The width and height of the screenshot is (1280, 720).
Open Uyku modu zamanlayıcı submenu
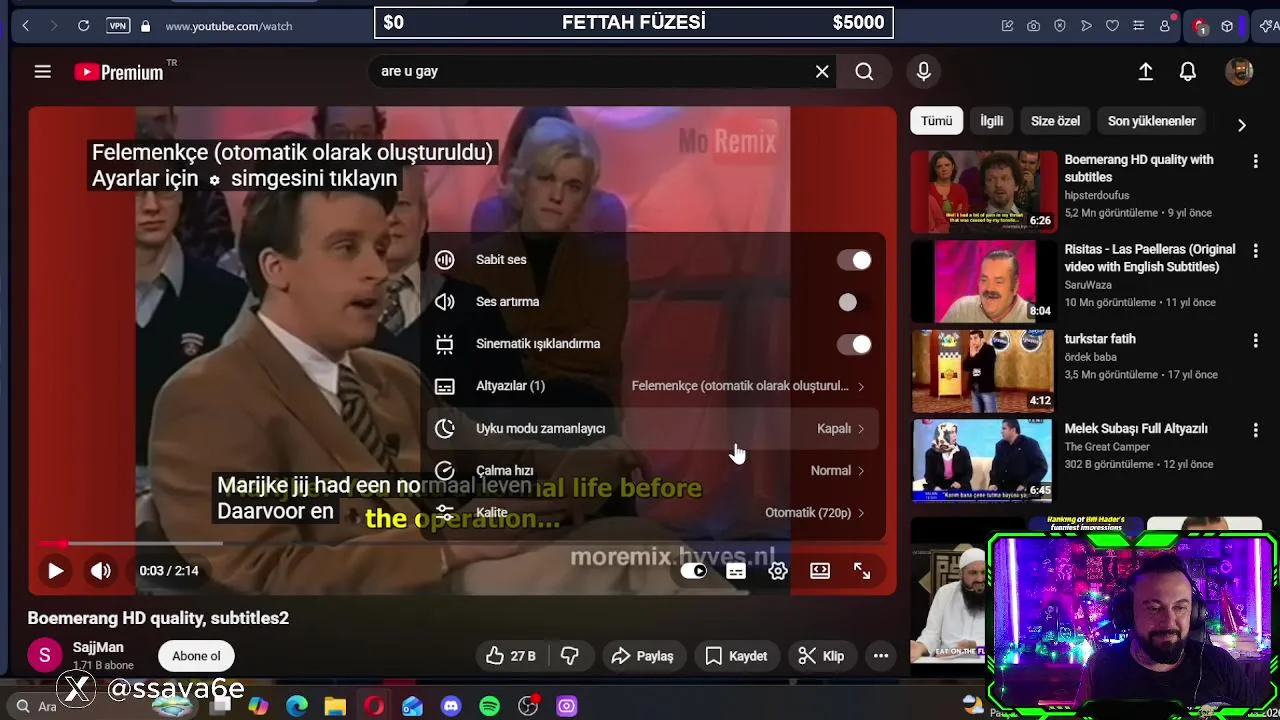point(655,428)
